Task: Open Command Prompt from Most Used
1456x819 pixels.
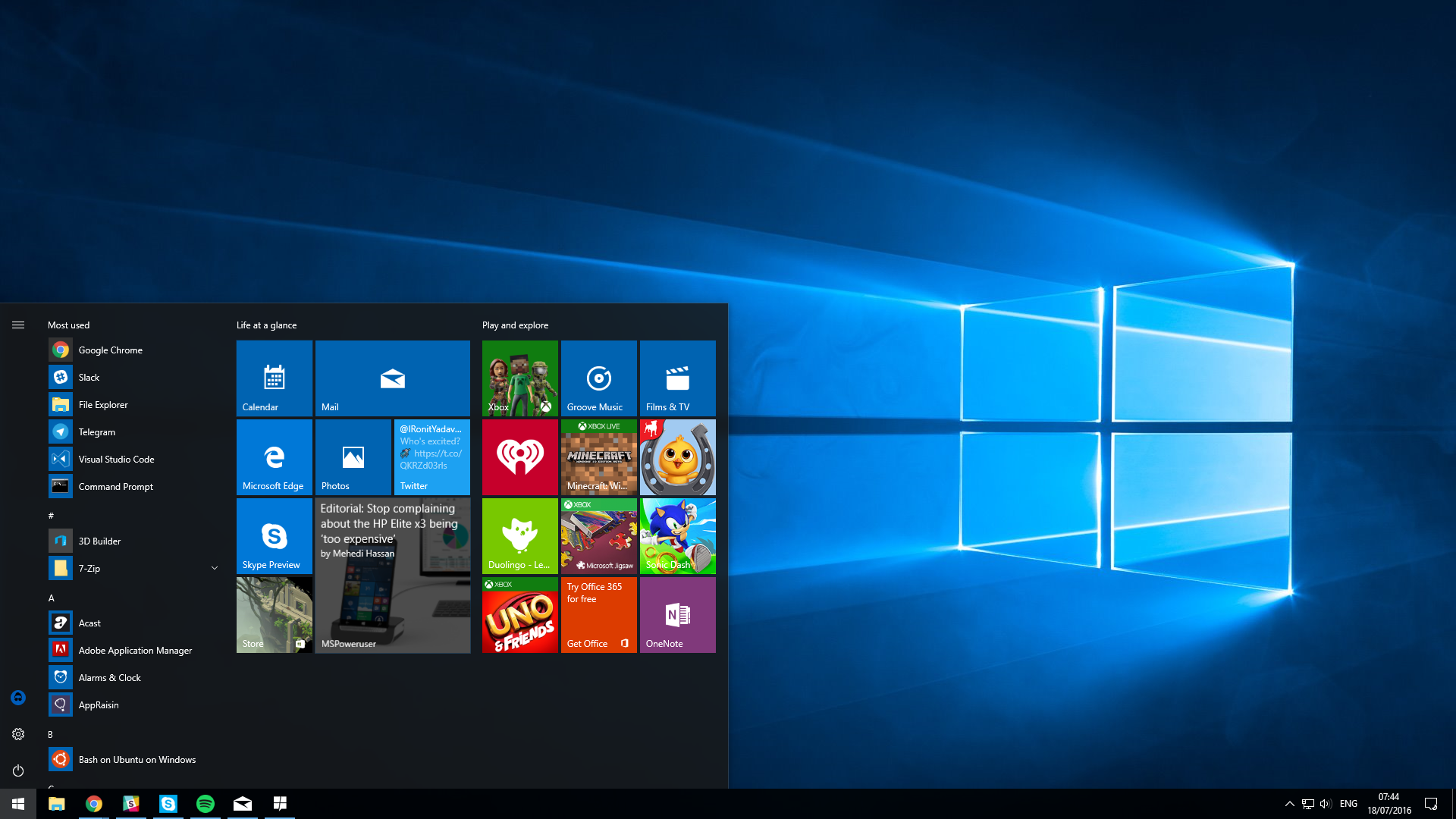Action: click(x=115, y=486)
